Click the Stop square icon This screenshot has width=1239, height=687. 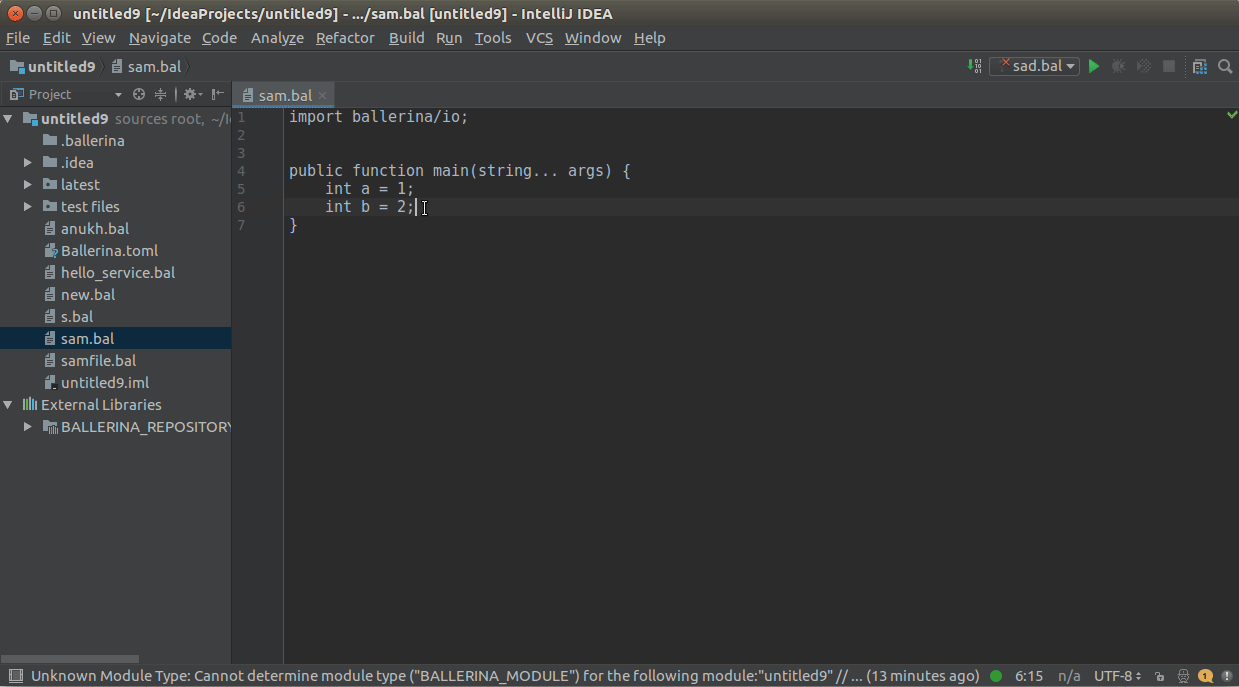[x=1168, y=66]
